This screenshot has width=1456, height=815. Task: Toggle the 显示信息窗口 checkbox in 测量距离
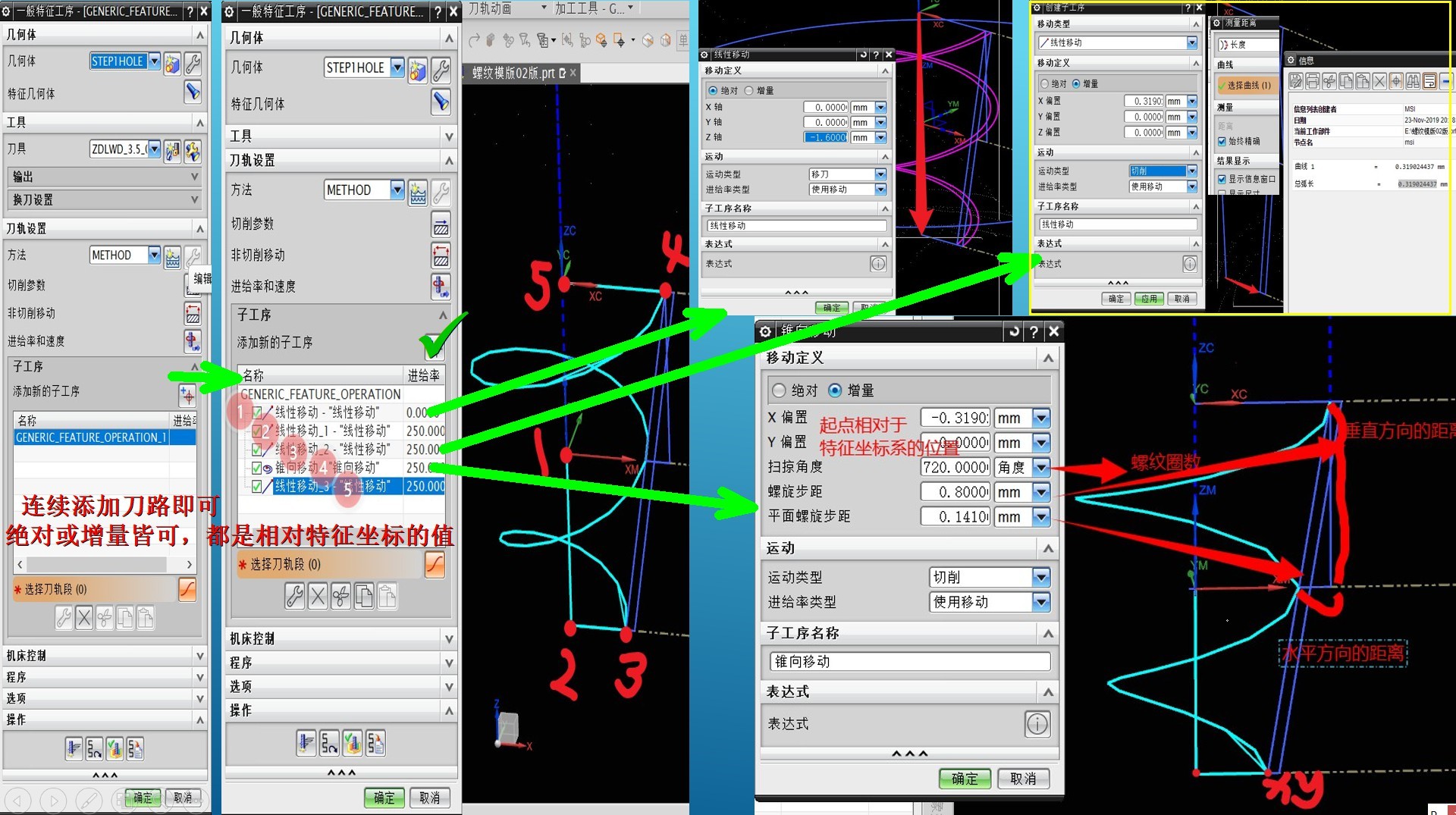[1222, 179]
